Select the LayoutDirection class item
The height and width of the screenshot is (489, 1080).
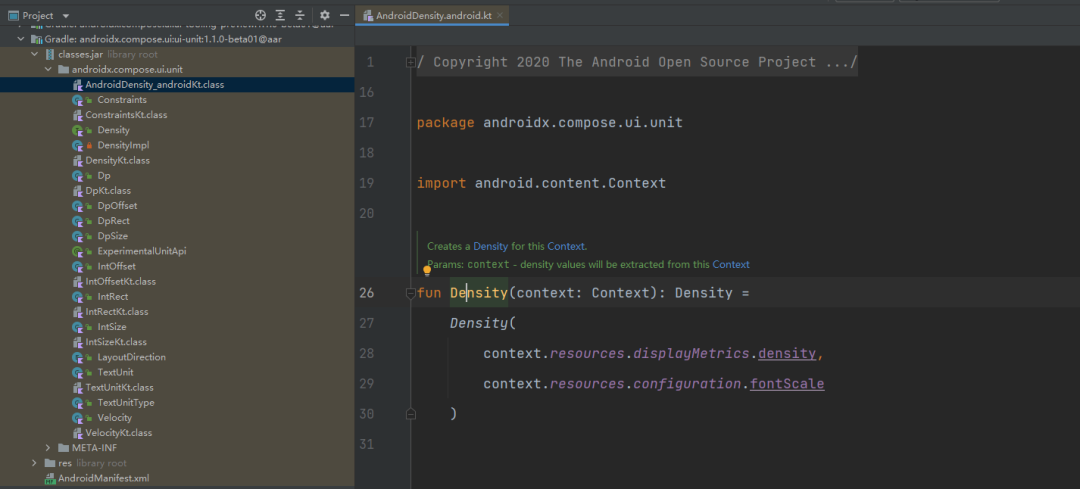[x=131, y=357]
